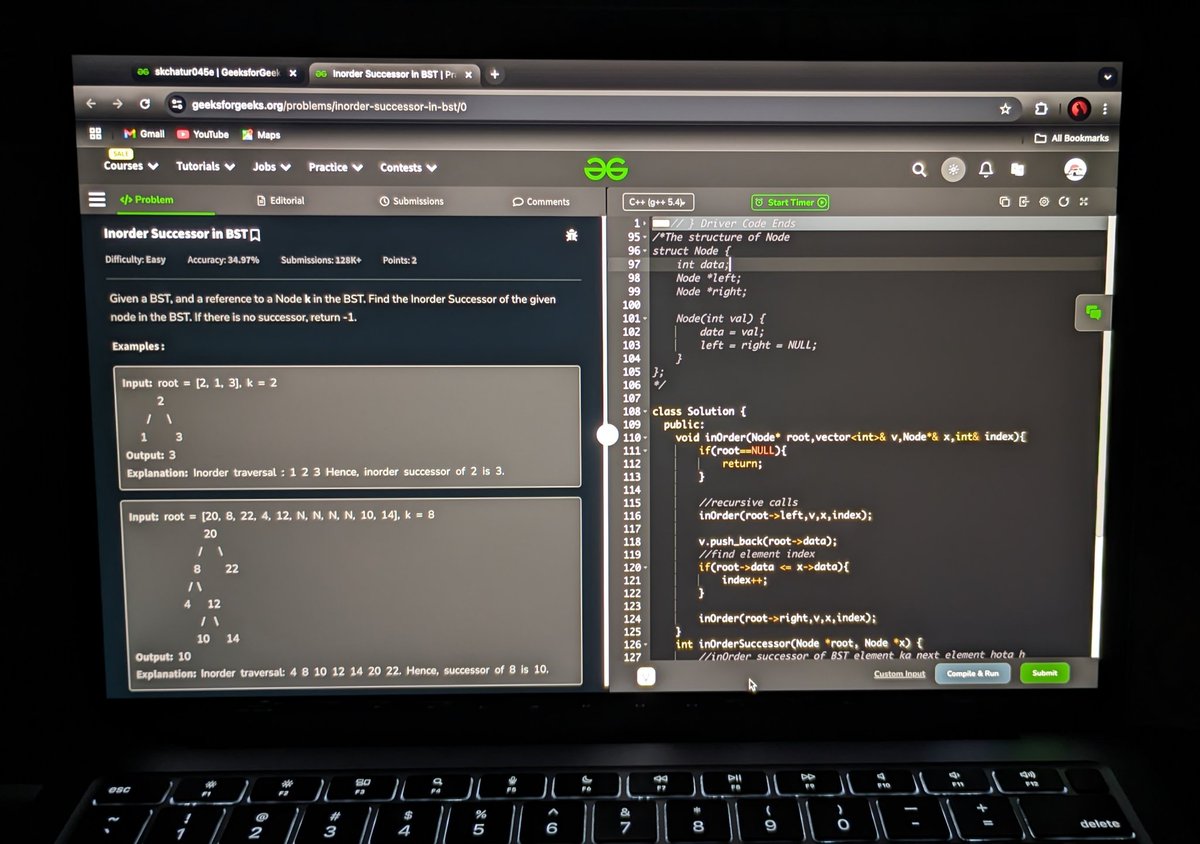Switch to the Problem tab

tap(146, 200)
